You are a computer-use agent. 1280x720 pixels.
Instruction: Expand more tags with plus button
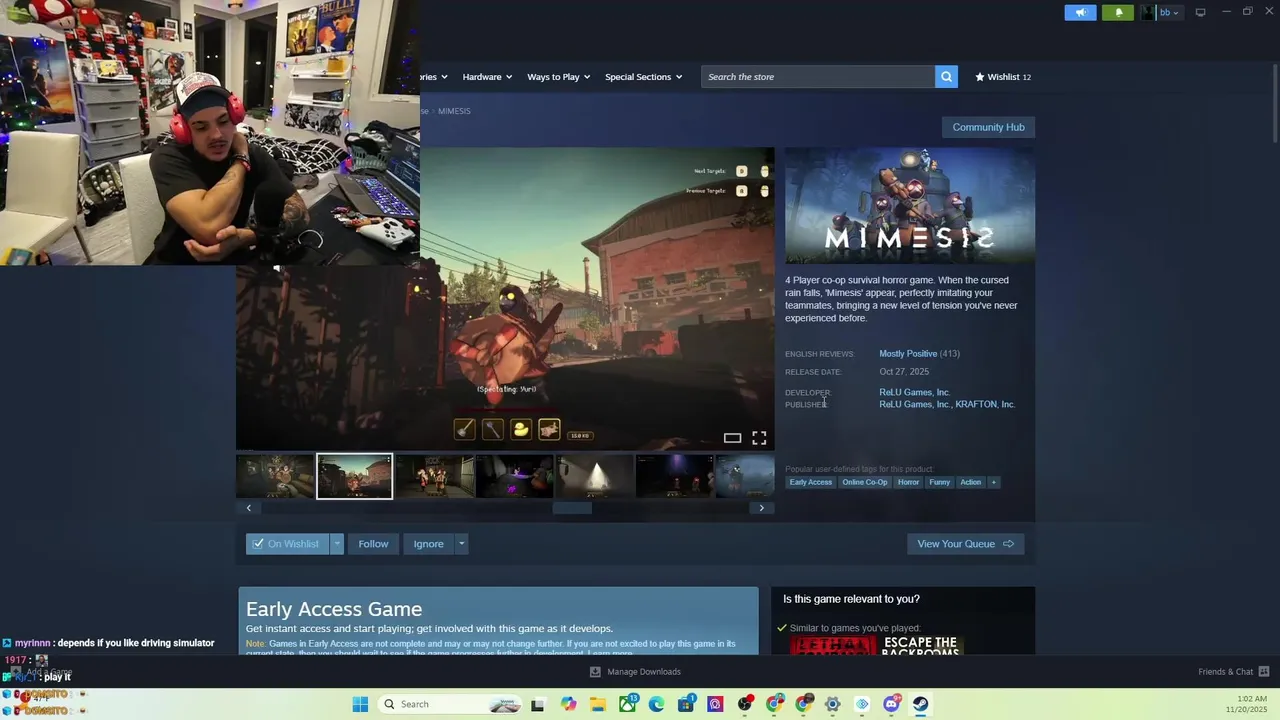tap(993, 482)
